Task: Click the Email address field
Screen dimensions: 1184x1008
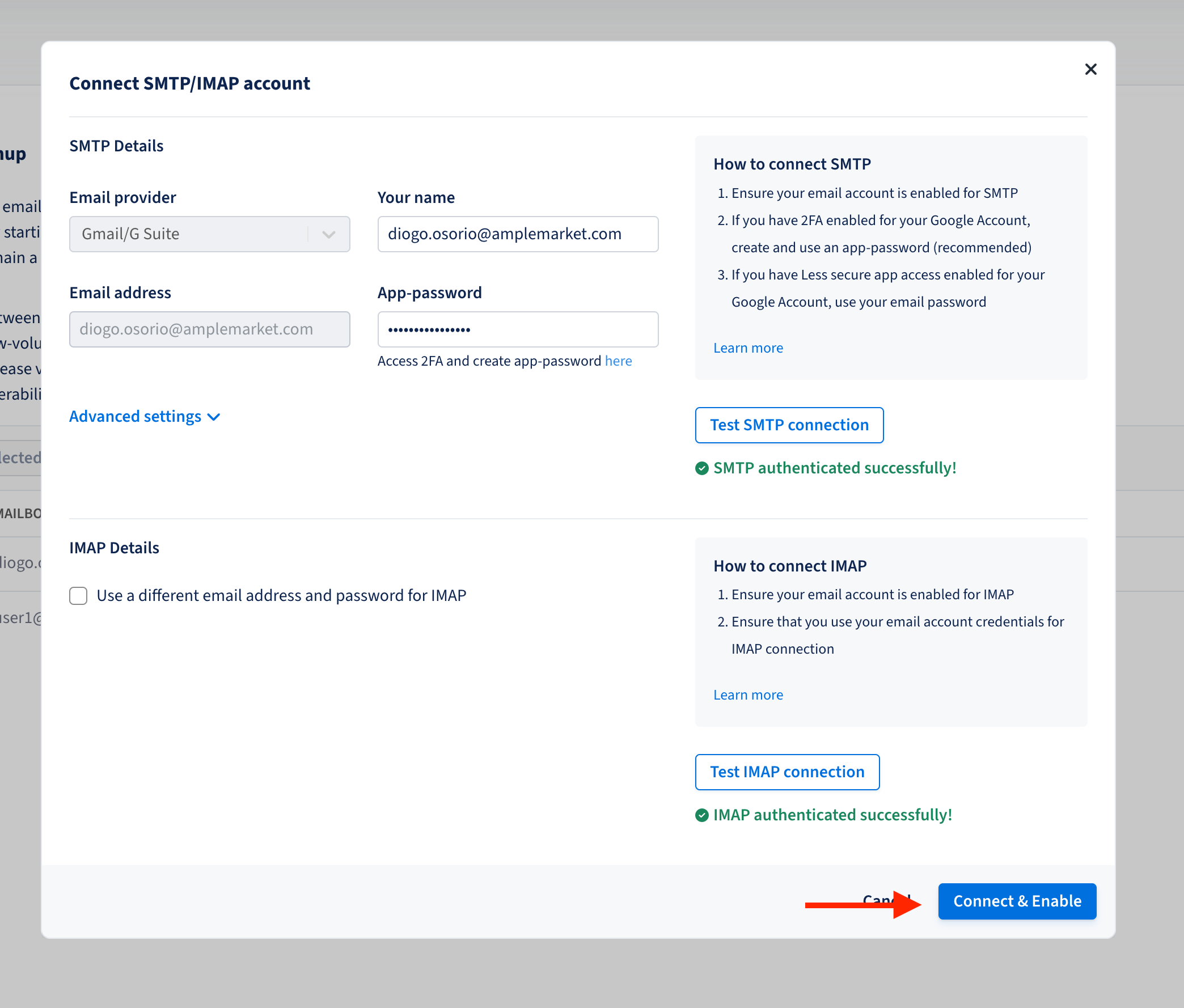Action: coord(209,329)
